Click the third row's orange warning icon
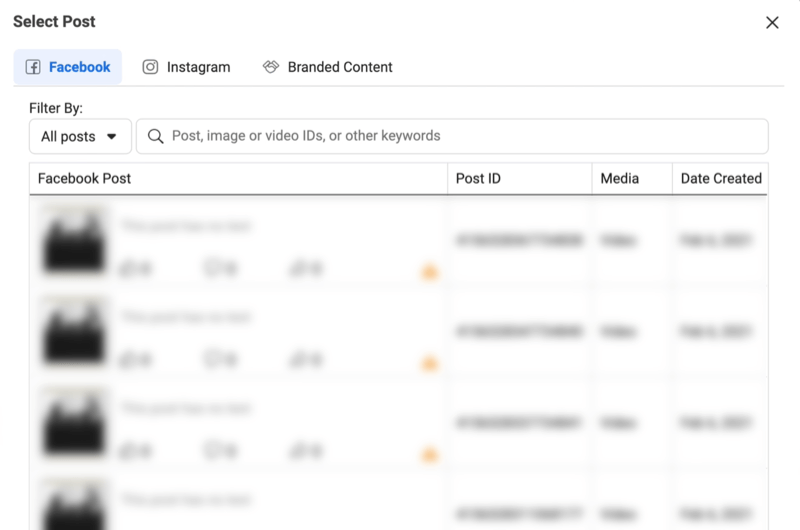This screenshot has width=800, height=530. point(430,455)
